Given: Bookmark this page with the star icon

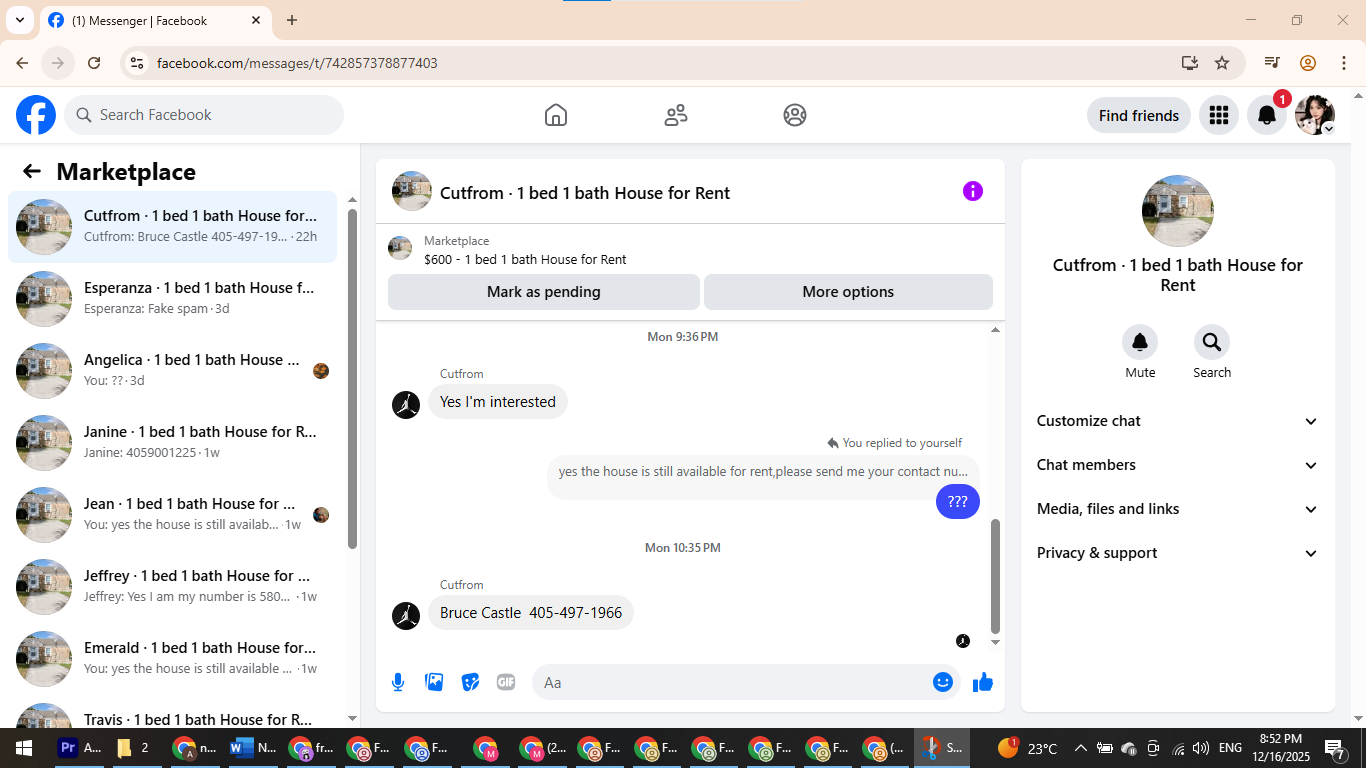Looking at the screenshot, I should coord(1222,63).
